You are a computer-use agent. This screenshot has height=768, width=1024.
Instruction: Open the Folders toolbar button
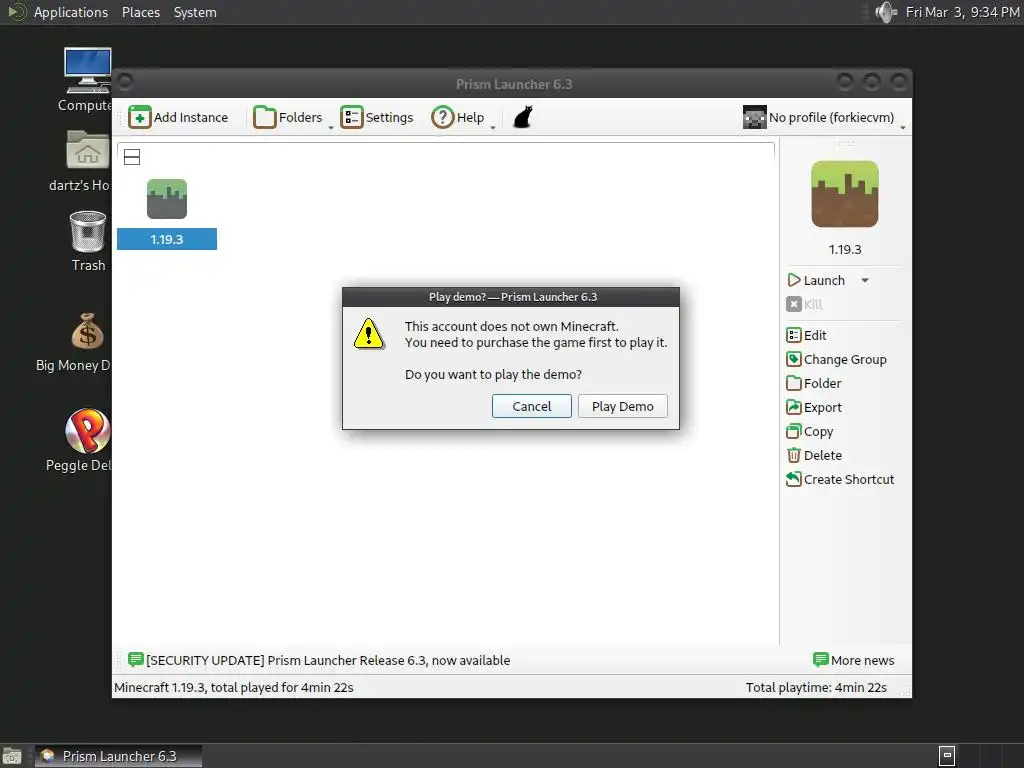pos(288,118)
